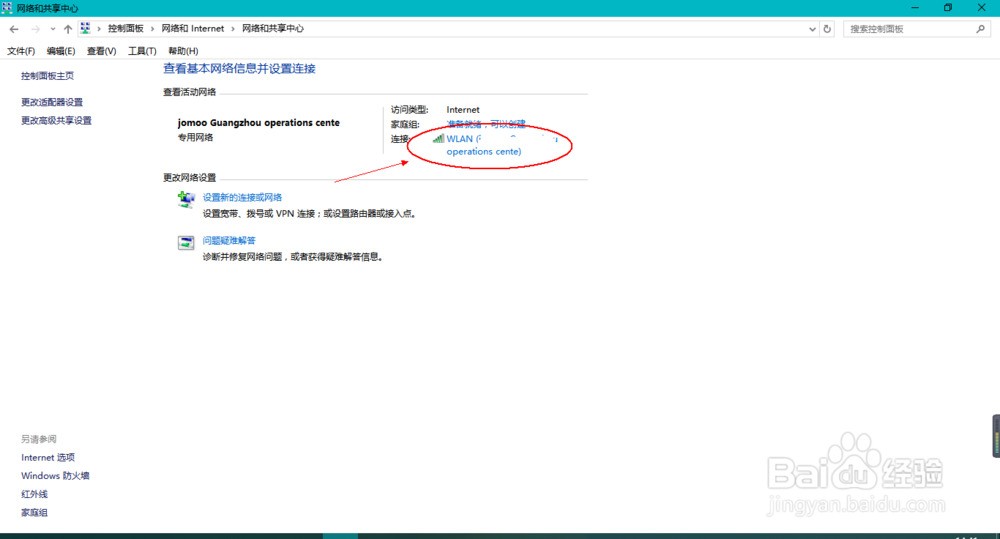Click the up-one-level arrow
This screenshot has height=539, width=1000.
point(68,29)
